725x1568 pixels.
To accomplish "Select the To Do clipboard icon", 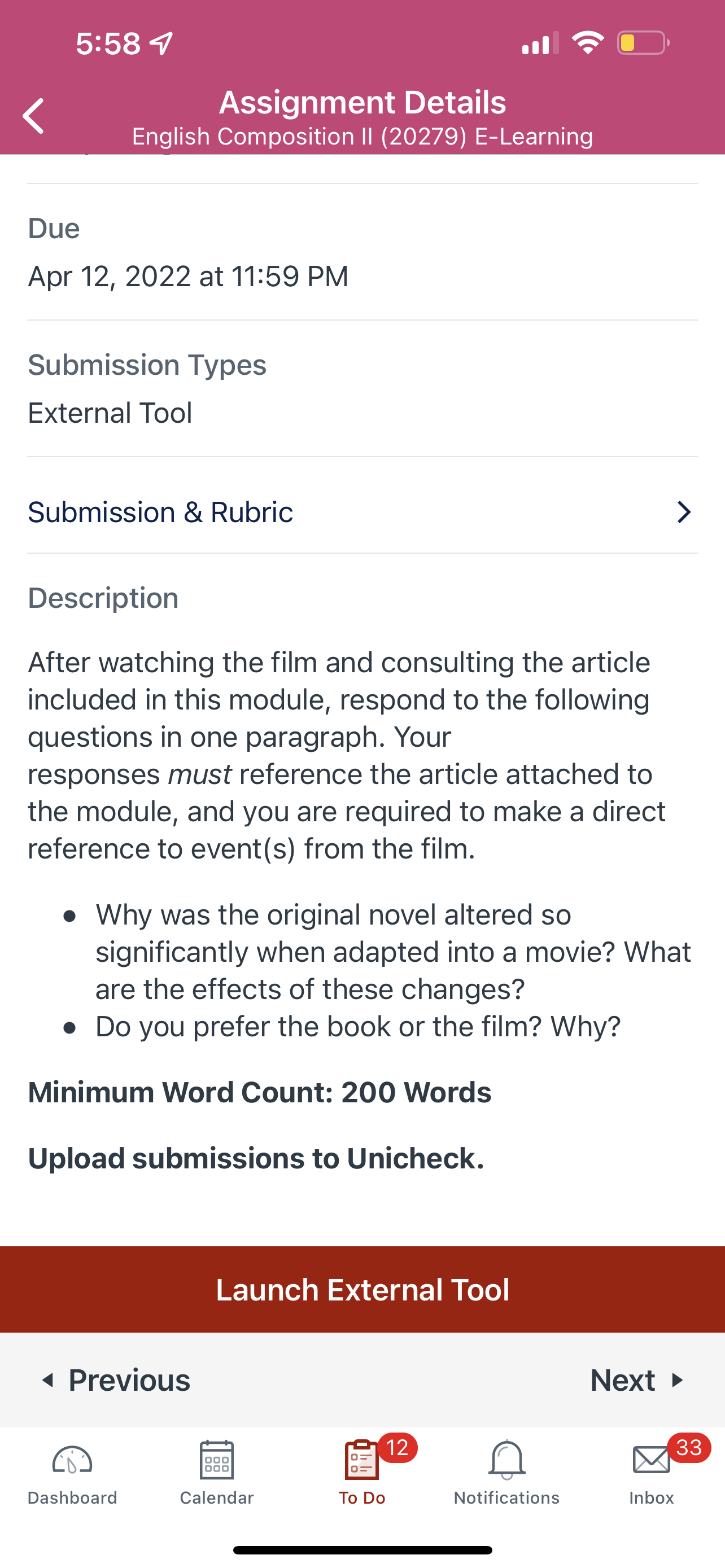I will (x=361, y=1460).
